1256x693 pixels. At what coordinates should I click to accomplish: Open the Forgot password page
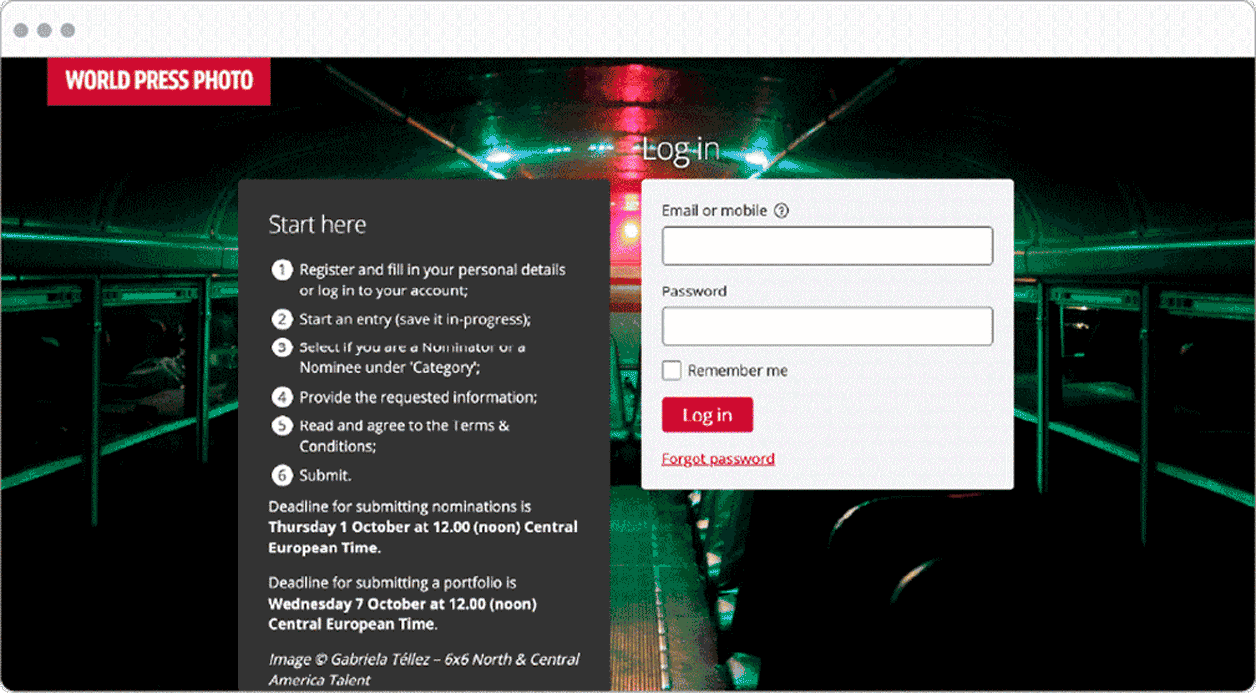coord(718,458)
